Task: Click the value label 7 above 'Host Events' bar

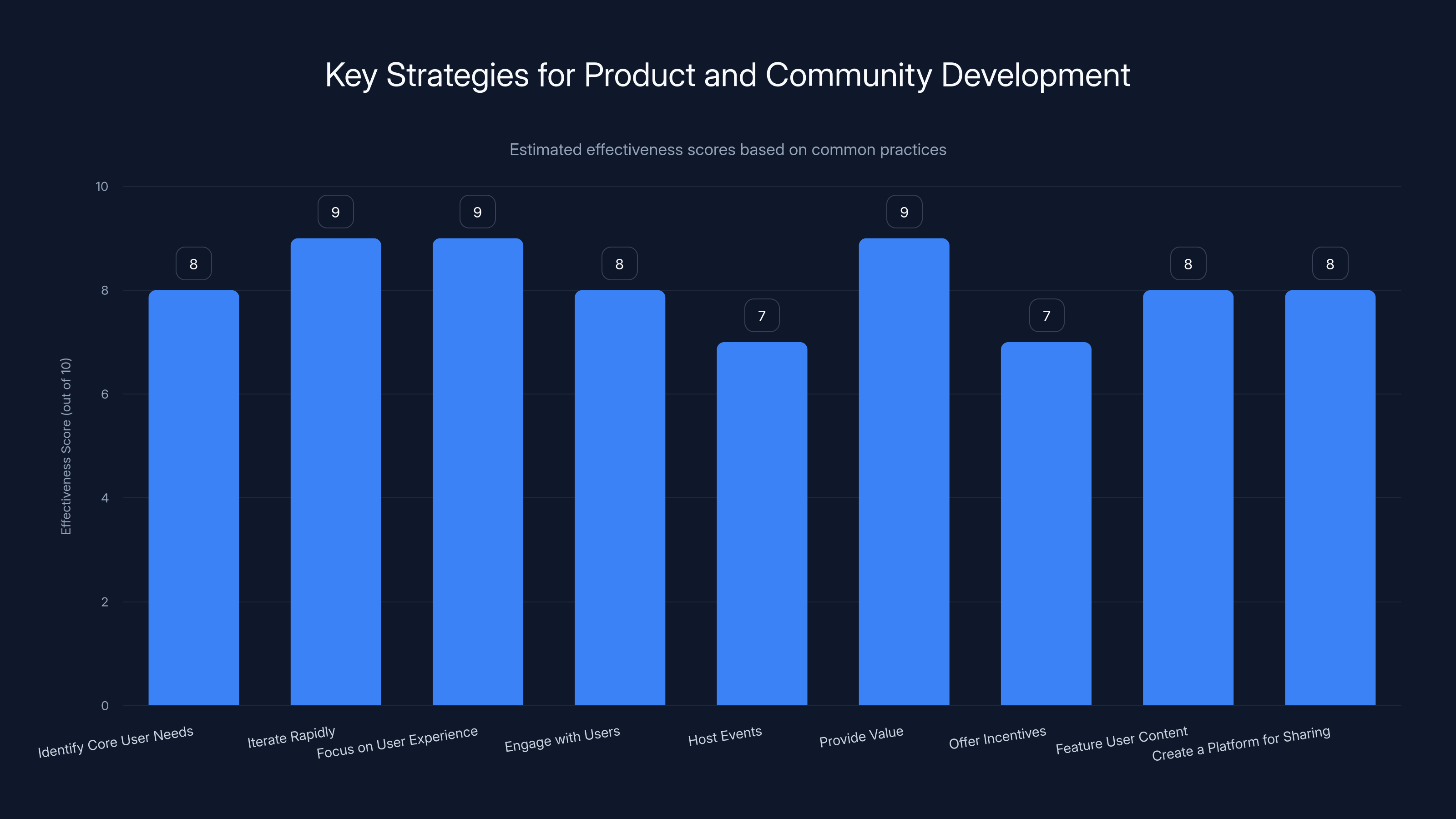Action: click(762, 315)
